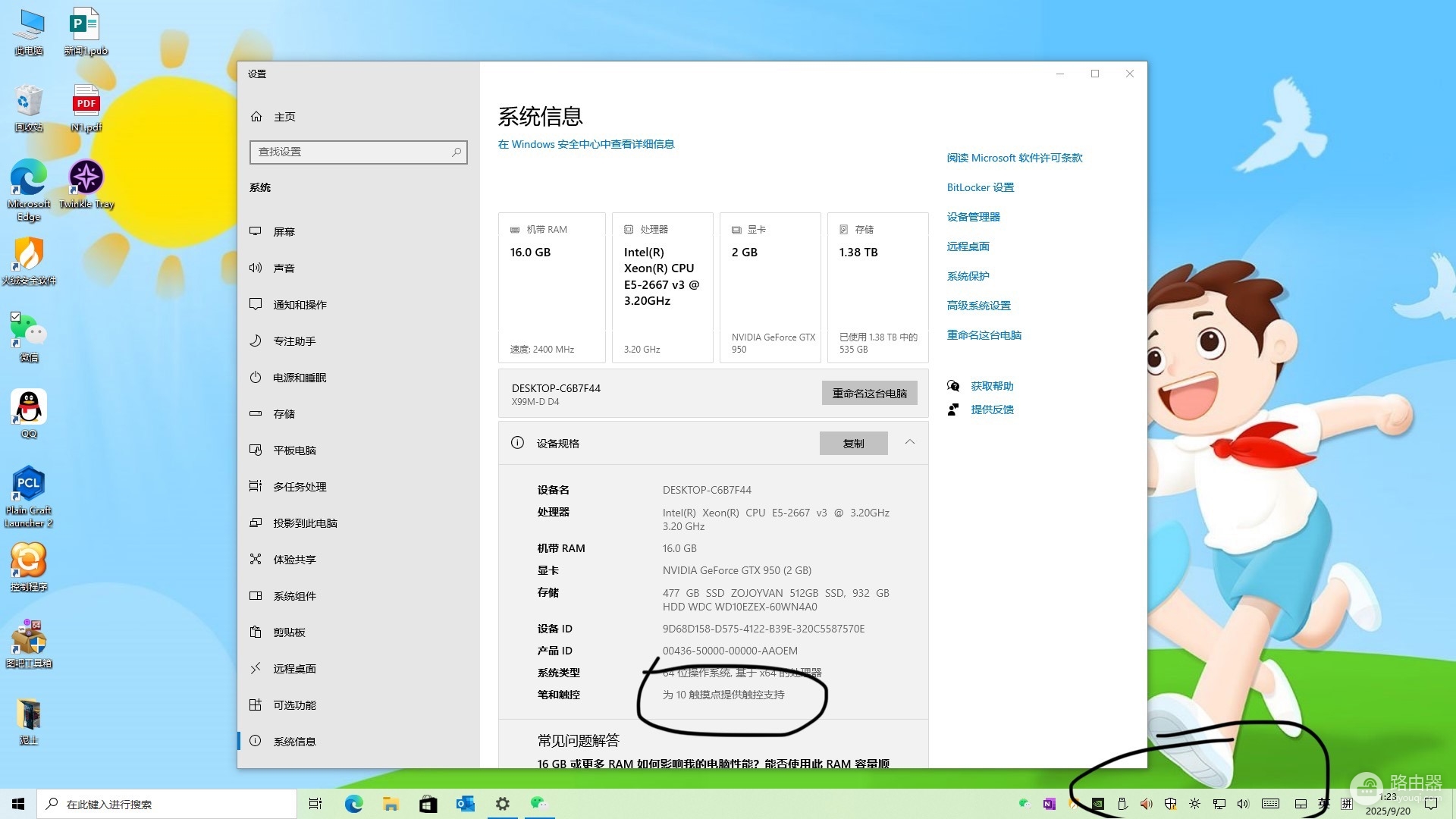This screenshot has width=1456, height=819.
Task: Open 专注助手 settings page
Action: pos(359,340)
